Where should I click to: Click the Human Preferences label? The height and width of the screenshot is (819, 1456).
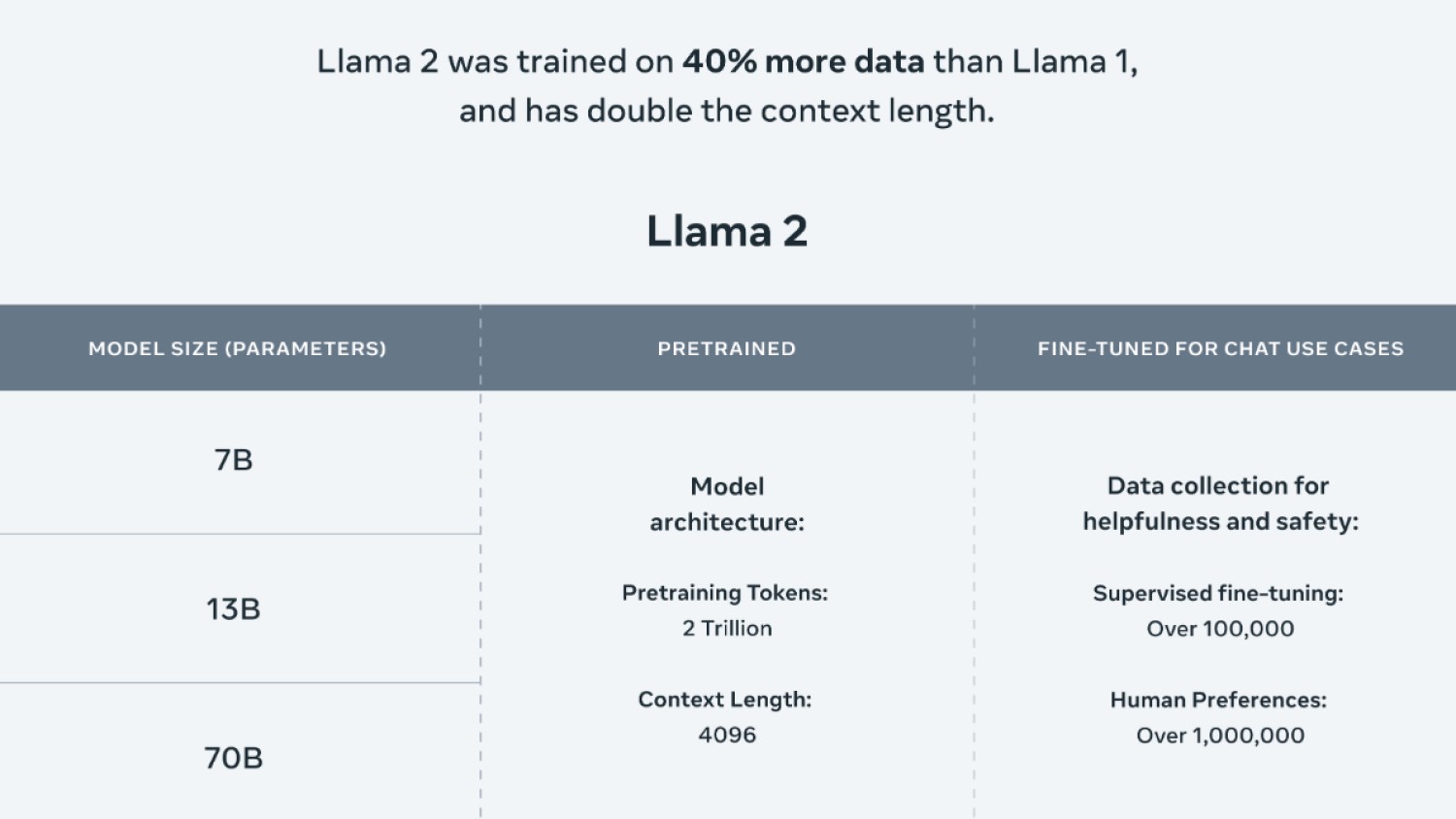click(x=1218, y=700)
